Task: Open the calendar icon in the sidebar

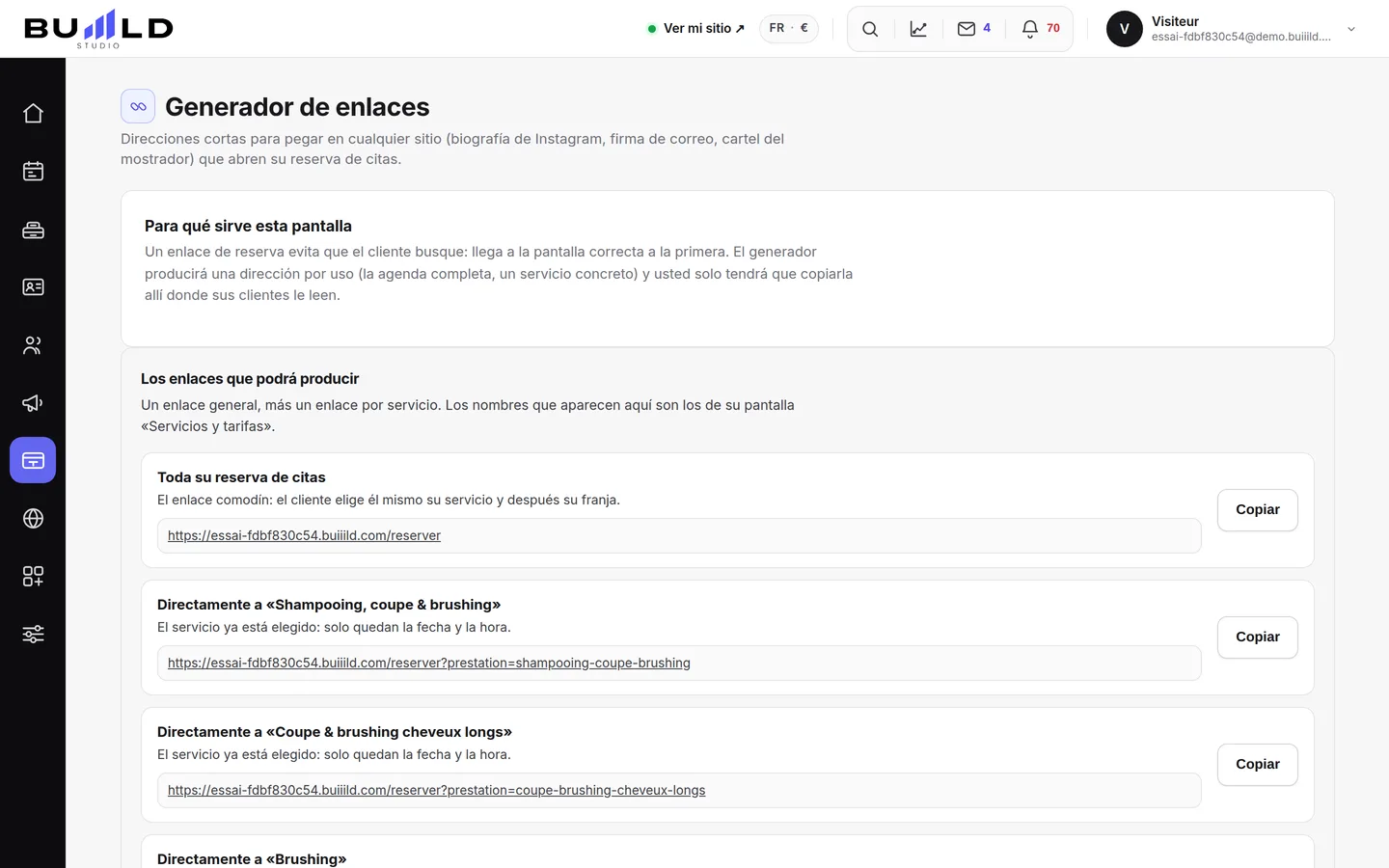Action: point(33,172)
